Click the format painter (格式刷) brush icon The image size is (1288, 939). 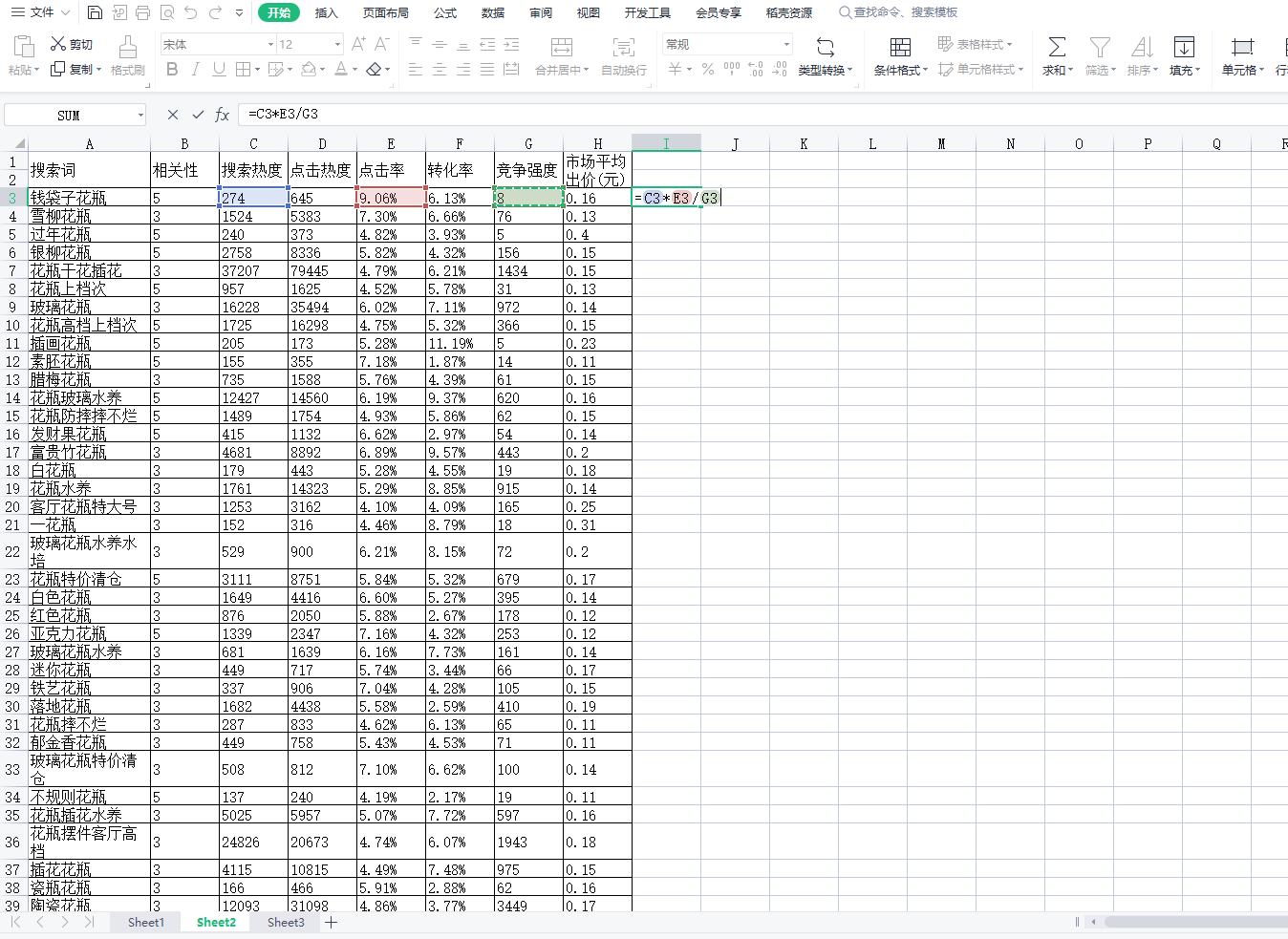tap(127, 48)
